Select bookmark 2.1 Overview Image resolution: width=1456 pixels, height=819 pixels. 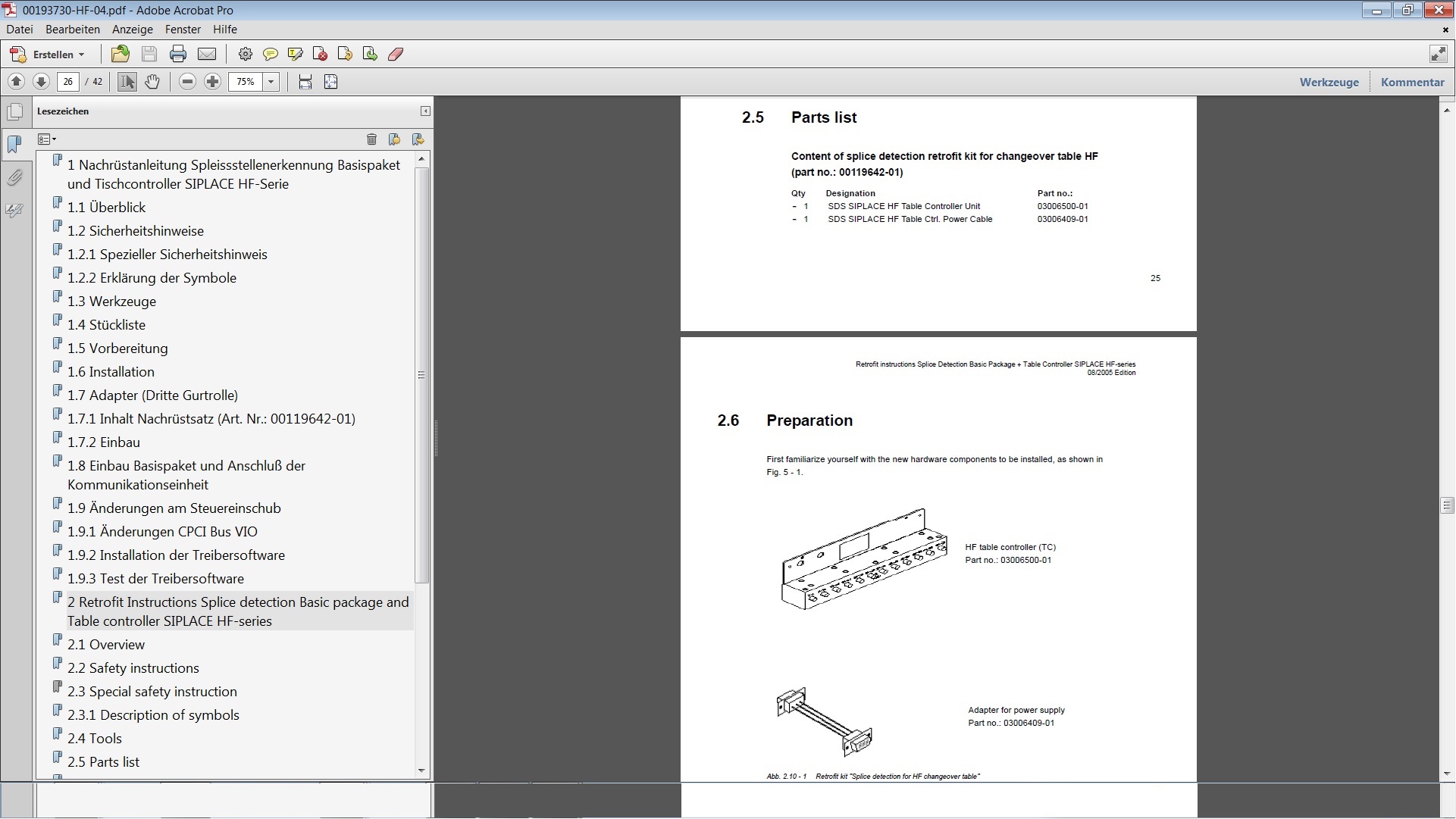click(x=105, y=645)
